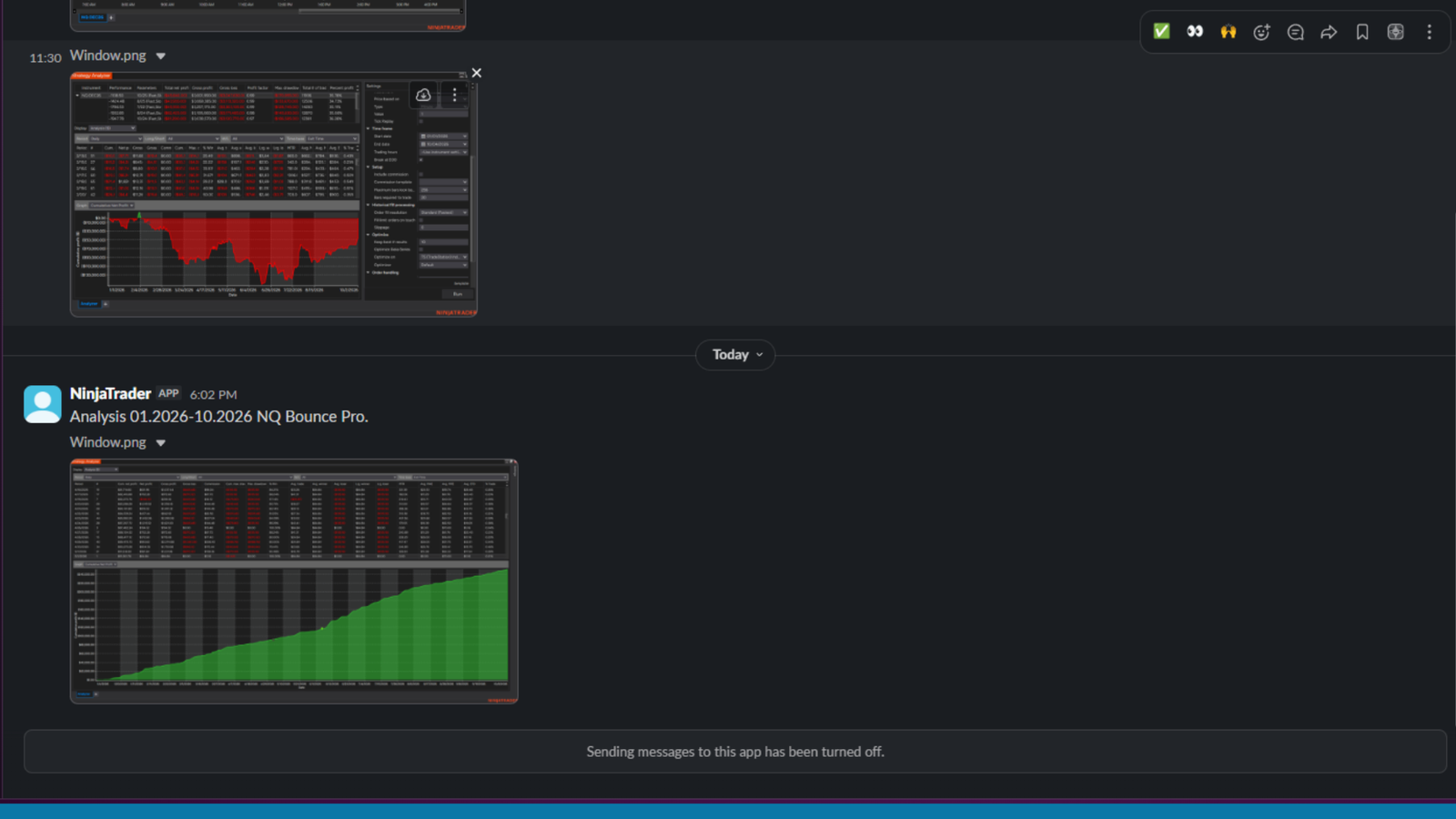Open more message actions in hover toolbar
Viewport: 1456px width, 819px height.
pyautogui.click(x=1429, y=32)
